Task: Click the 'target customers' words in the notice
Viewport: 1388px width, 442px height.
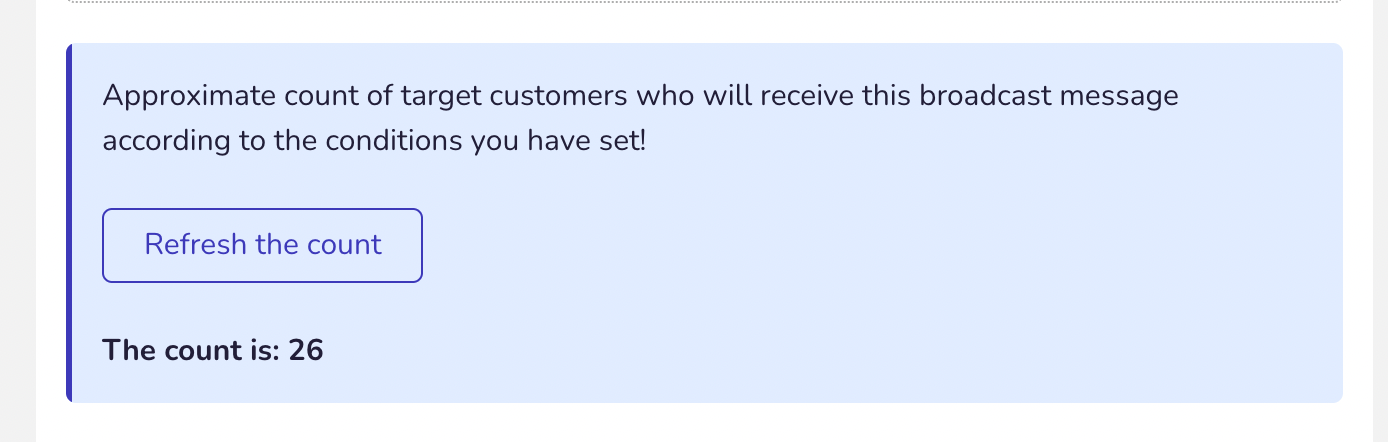Action: 514,96
